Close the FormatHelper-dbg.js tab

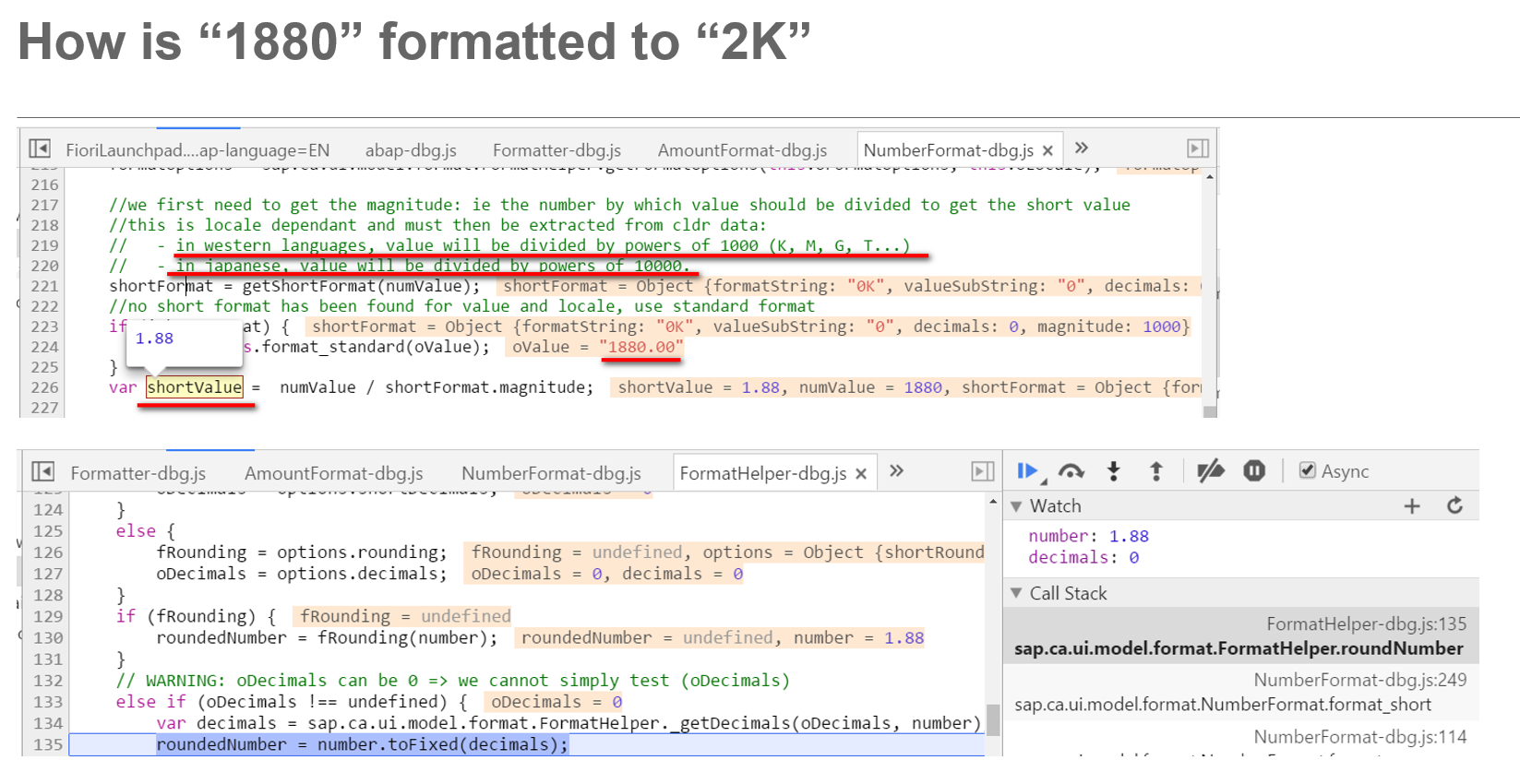tap(861, 473)
